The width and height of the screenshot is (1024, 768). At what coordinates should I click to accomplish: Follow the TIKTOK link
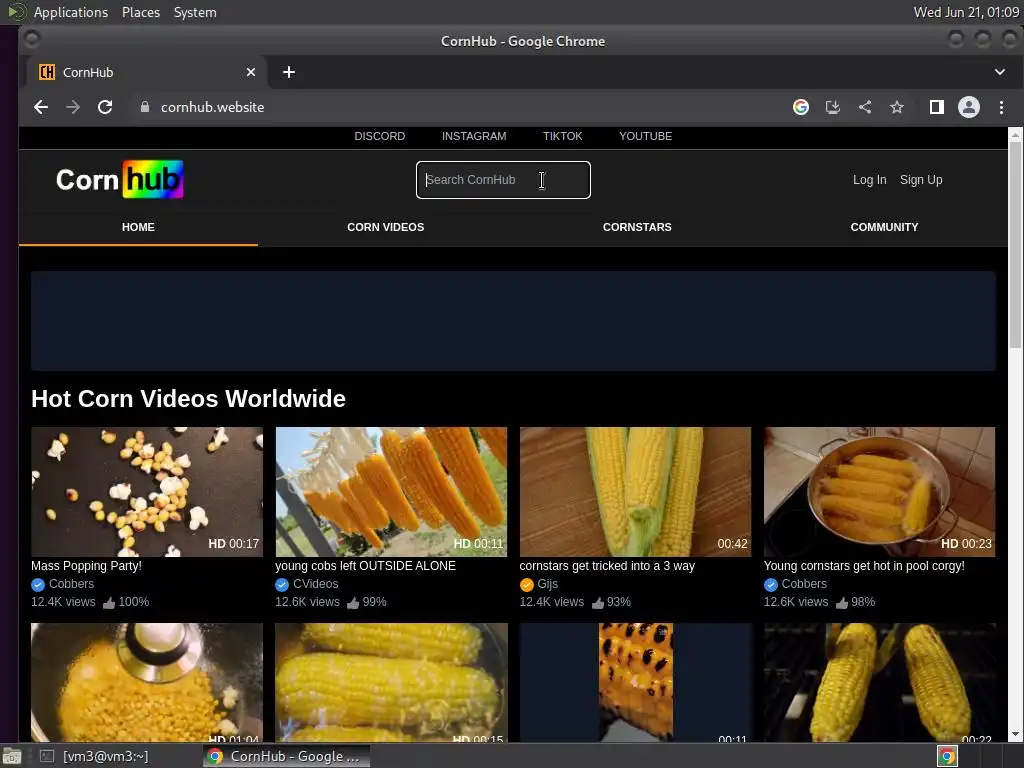[562, 136]
